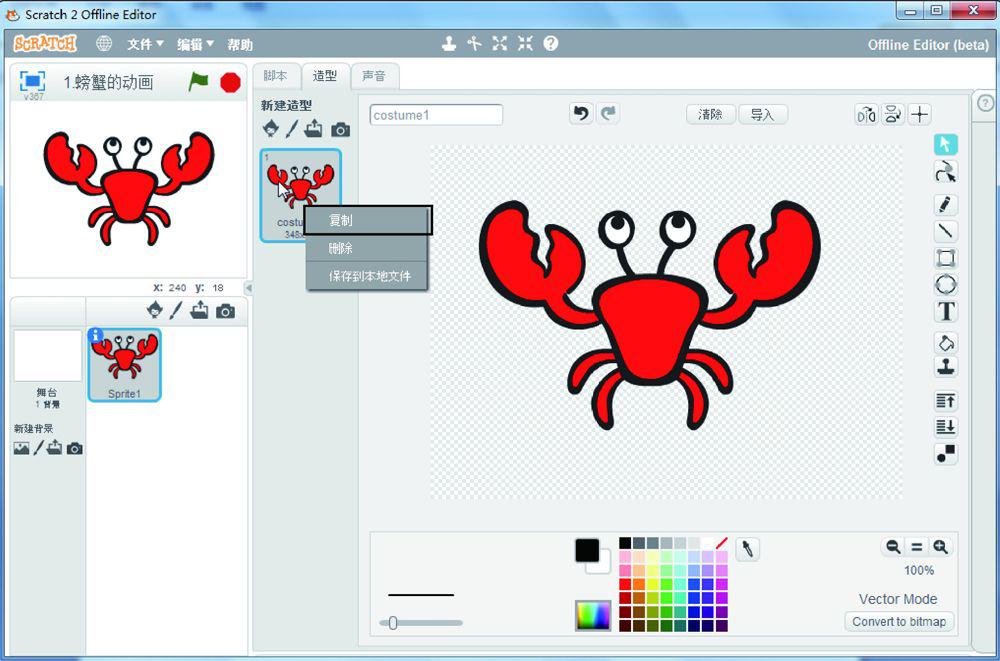Click the costume1 name field
Image resolution: width=1000 pixels, height=661 pixels.
(436, 115)
